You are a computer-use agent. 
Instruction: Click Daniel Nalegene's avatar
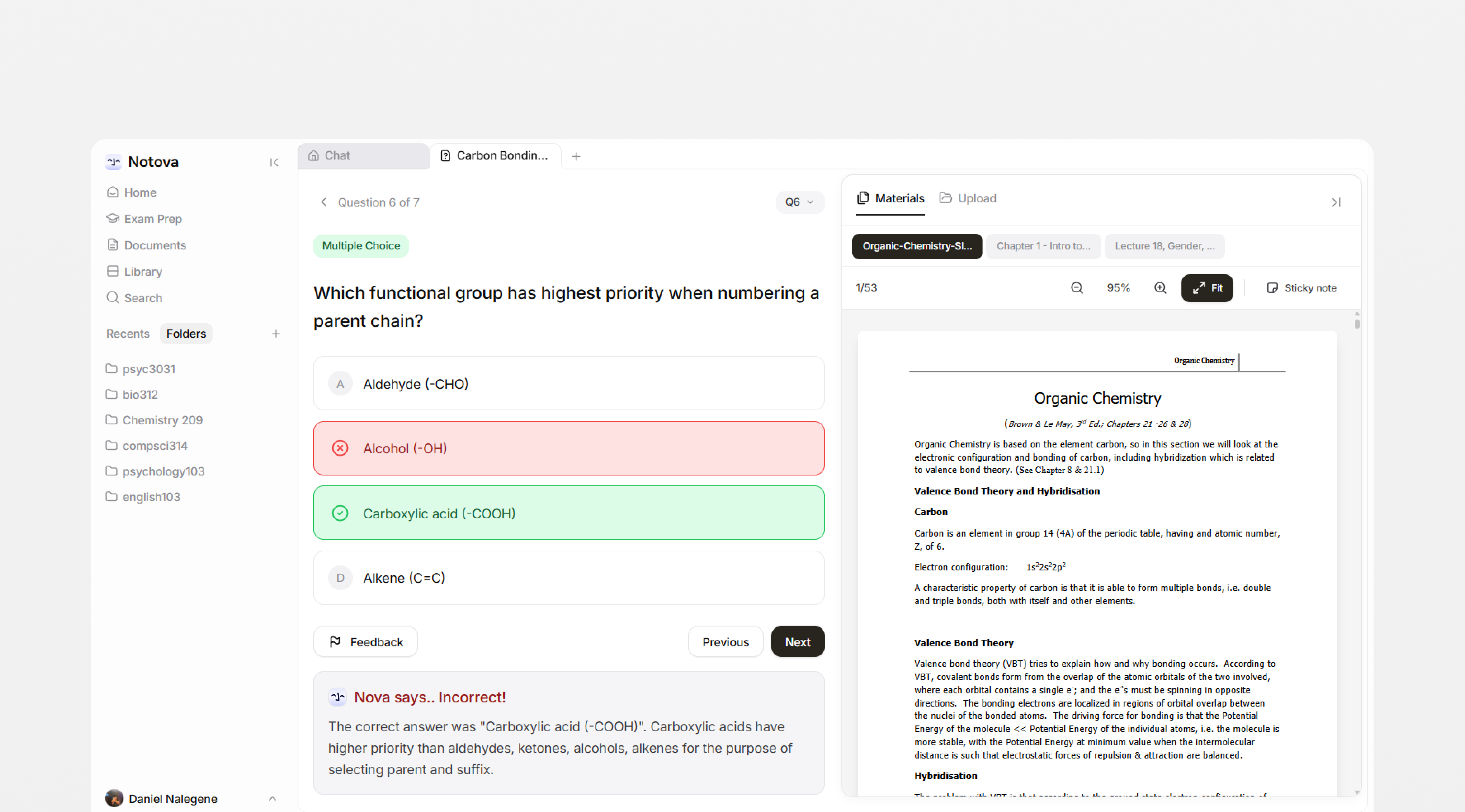tap(114, 798)
